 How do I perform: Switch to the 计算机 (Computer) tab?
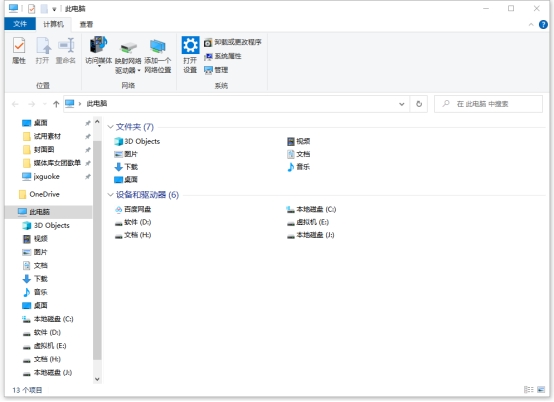[53, 24]
